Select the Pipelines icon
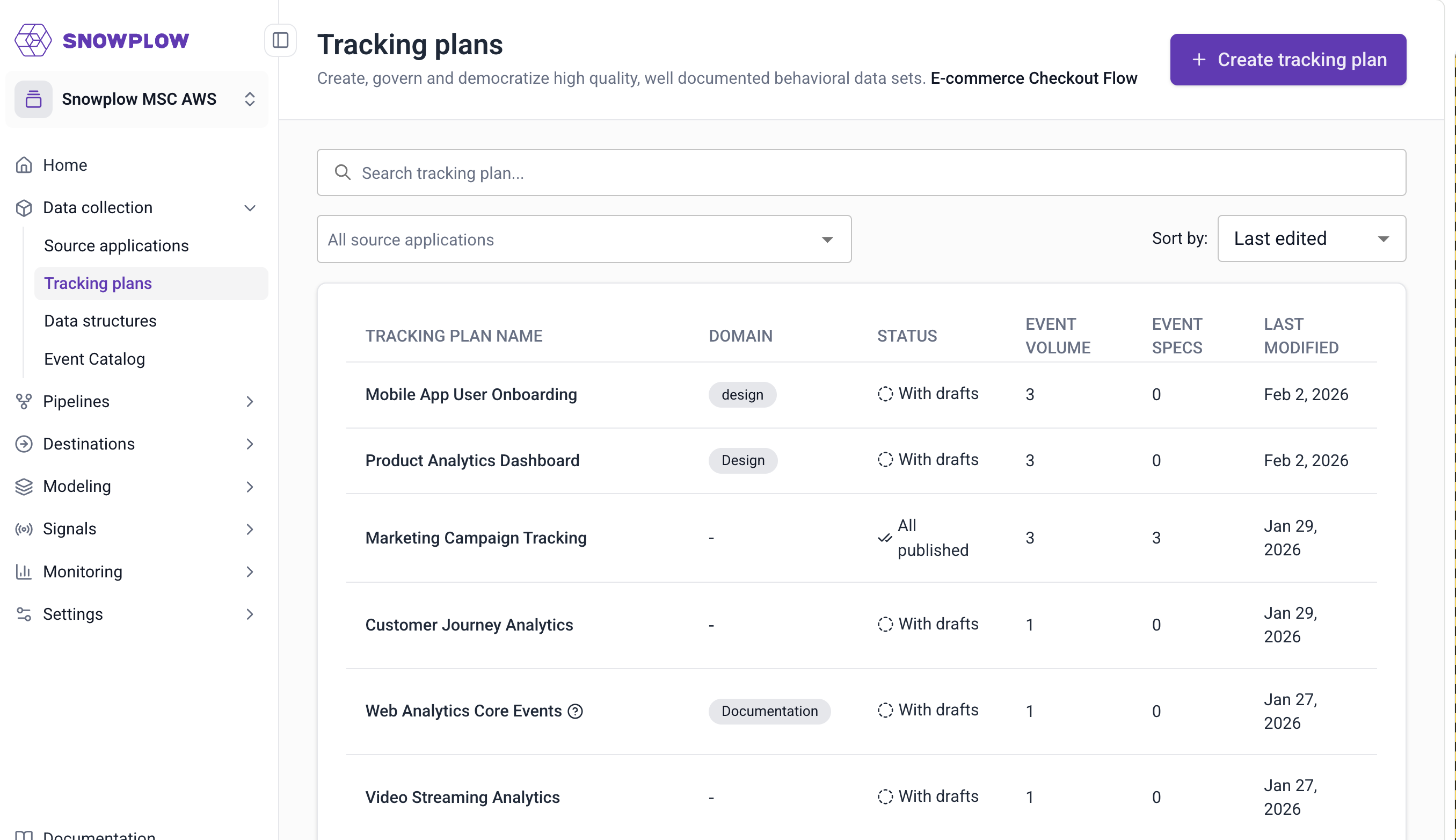Screen dimensions: 1456x840 (x=24, y=402)
